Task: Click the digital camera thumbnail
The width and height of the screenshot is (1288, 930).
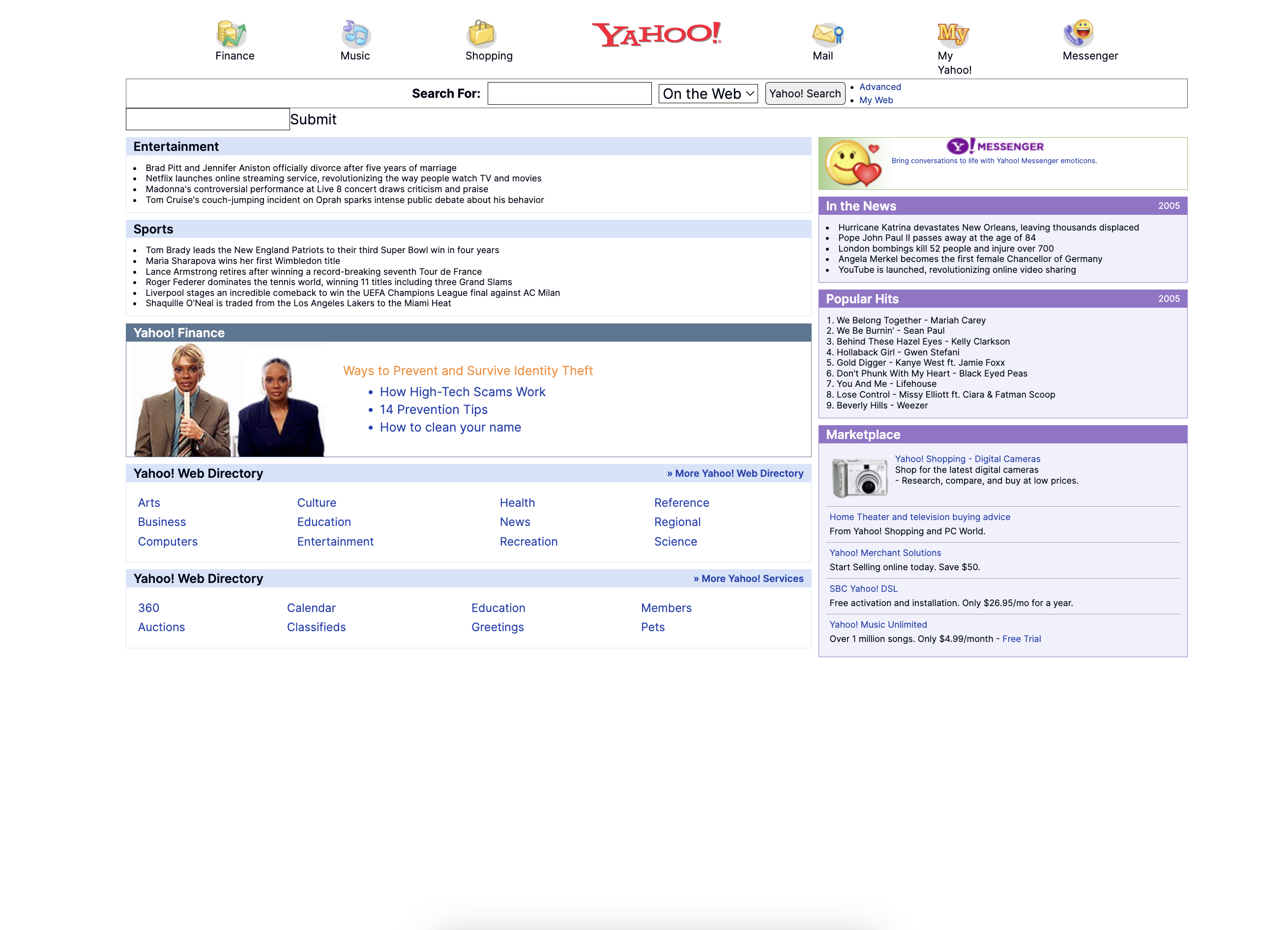Action: coord(860,477)
